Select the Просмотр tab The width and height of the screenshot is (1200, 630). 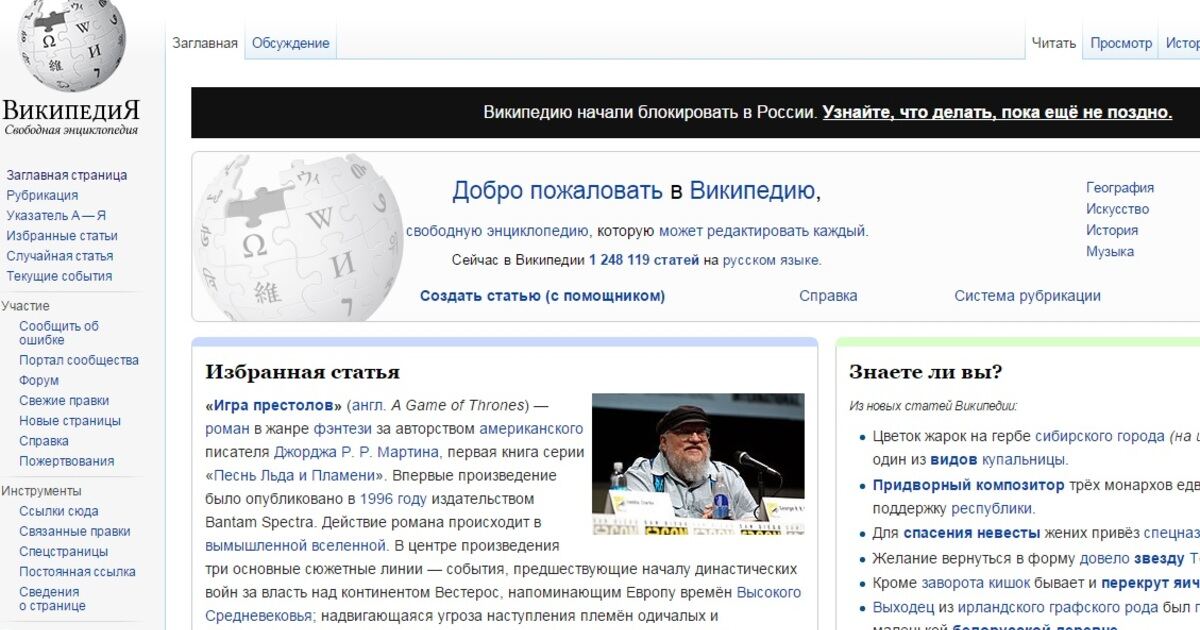pos(1121,43)
